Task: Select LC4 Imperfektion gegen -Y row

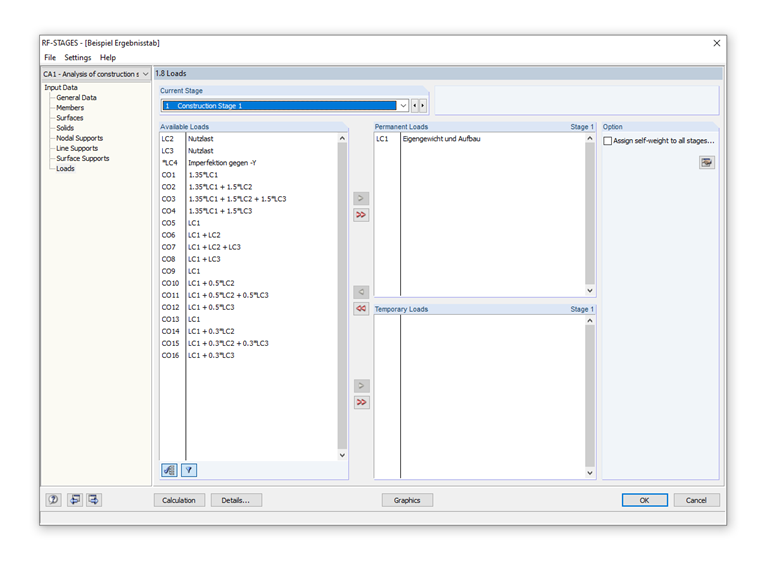Action: 249,163
